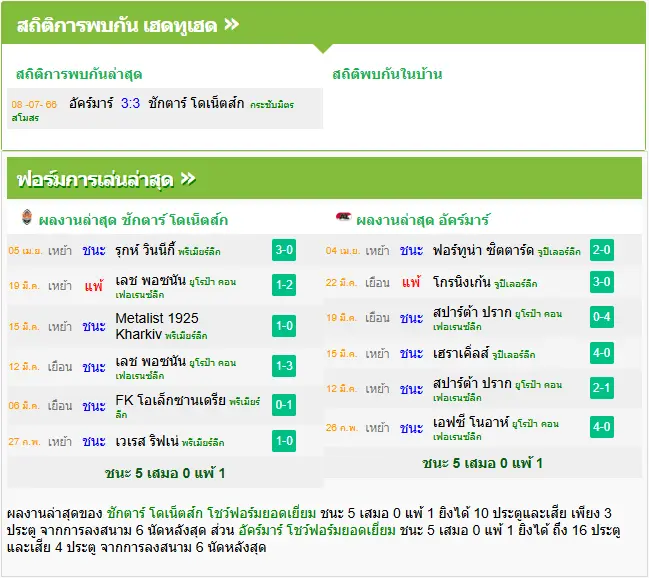Click จูปิเลอร์ลีก label beside โกรนิงเก้น
Image resolution: width=649 pixels, height=578 pixels.
pyautogui.click(x=515, y=284)
